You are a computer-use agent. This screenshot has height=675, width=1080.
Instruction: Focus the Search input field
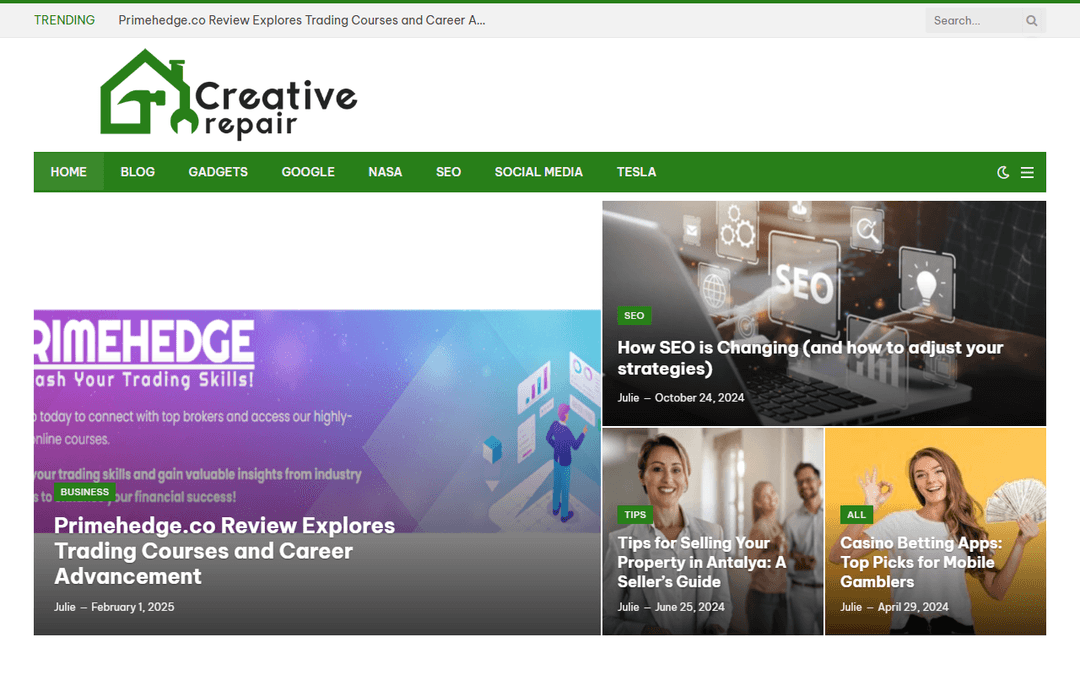975,21
